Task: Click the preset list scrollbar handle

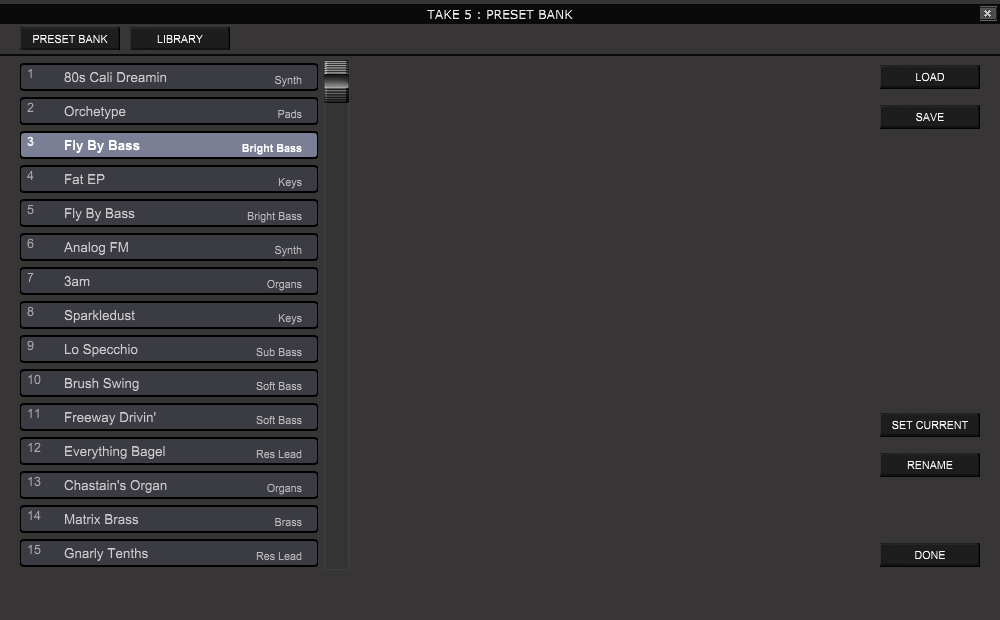Action: click(336, 82)
